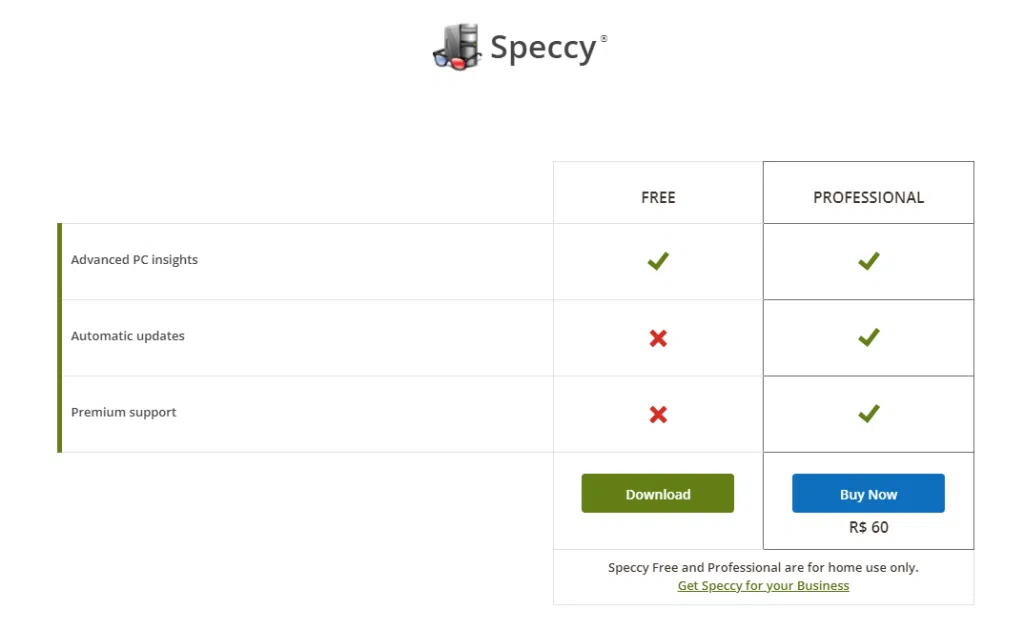
Task: Click the R$ 60 price label
Action: tap(868, 527)
